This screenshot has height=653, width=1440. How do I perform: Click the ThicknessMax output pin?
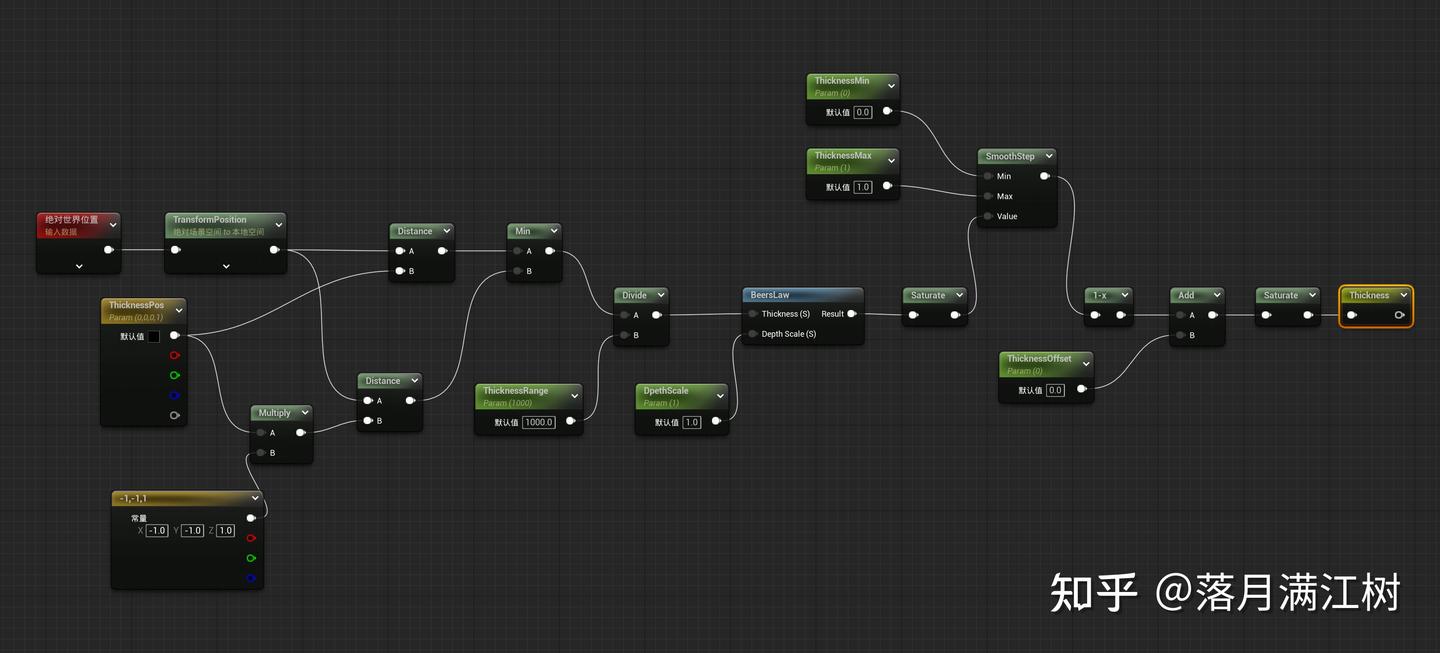887,186
